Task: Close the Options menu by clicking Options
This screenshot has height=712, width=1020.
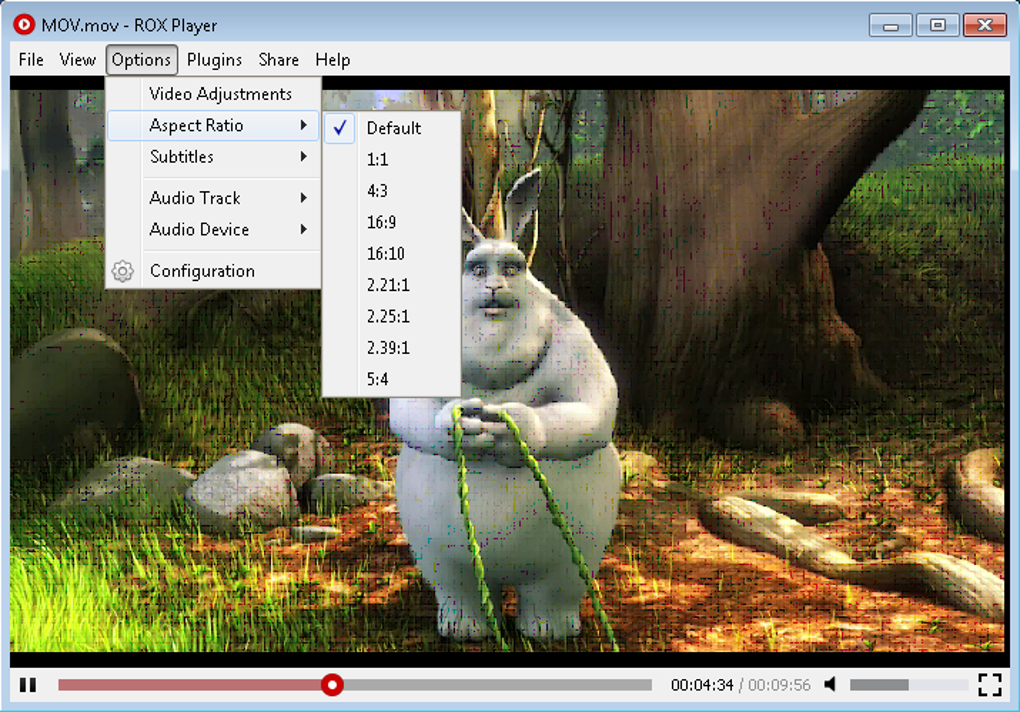Action: point(141,60)
